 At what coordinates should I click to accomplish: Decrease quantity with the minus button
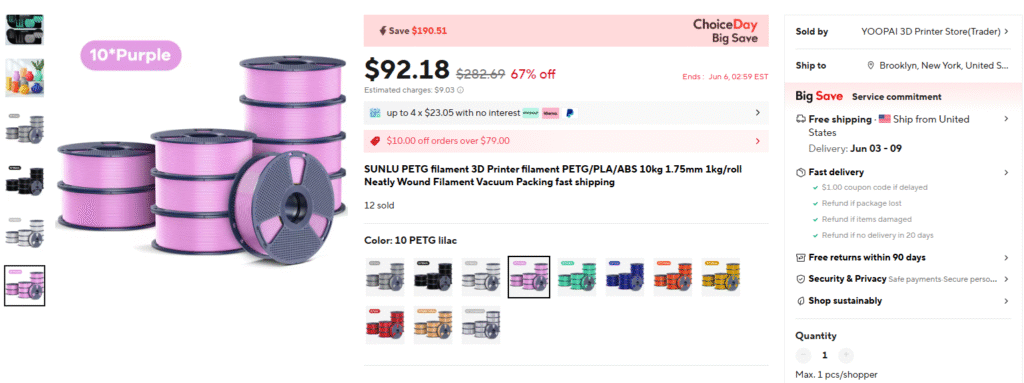click(x=803, y=356)
